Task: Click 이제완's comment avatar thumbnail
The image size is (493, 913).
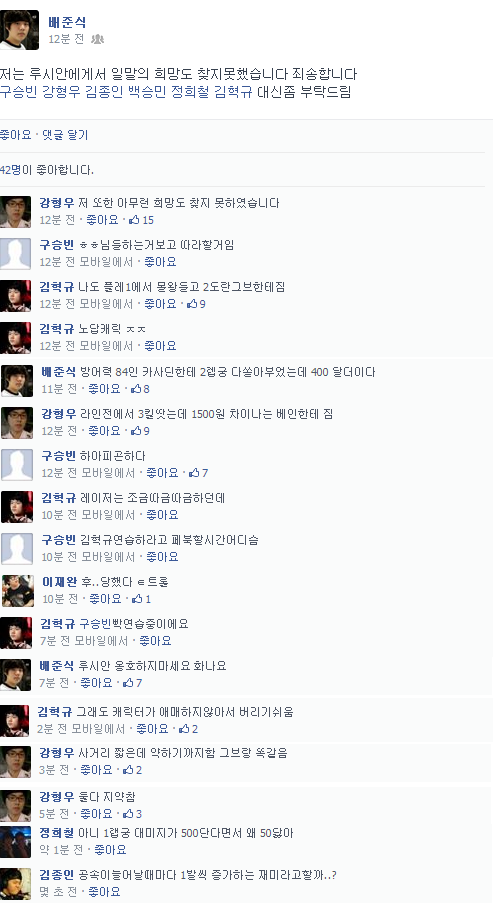Action: 17,590
